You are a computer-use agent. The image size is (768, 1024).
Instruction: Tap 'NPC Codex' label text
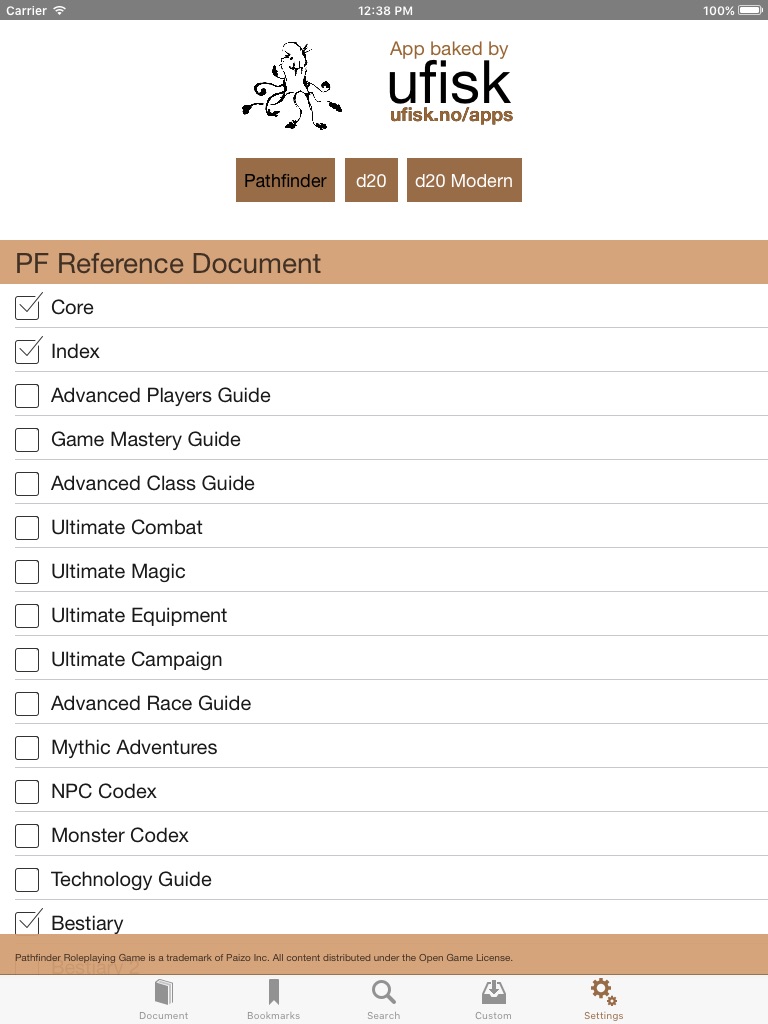pos(104,791)
